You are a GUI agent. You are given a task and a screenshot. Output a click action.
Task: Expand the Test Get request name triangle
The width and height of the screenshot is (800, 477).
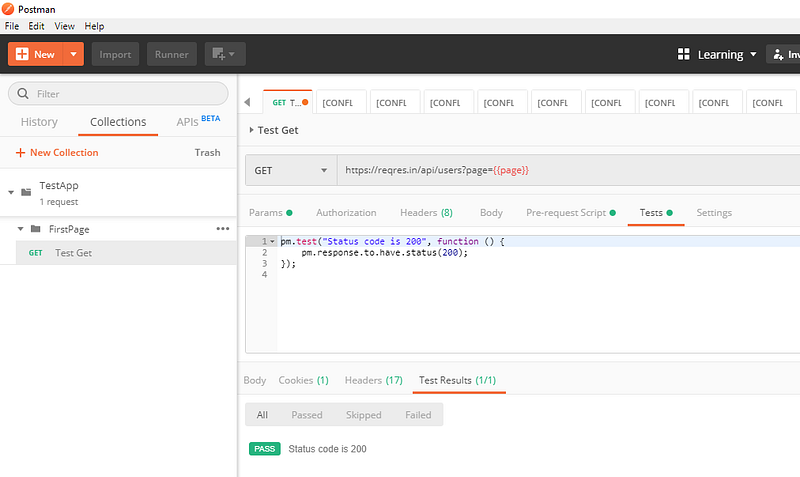[251, 130]
